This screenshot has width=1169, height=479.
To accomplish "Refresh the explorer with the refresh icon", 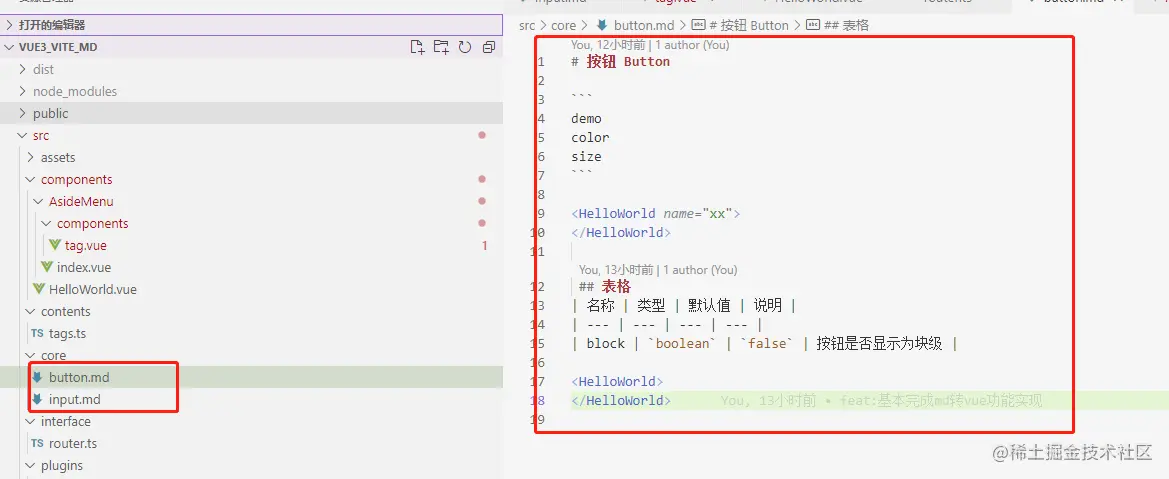I will coord(465,47).
